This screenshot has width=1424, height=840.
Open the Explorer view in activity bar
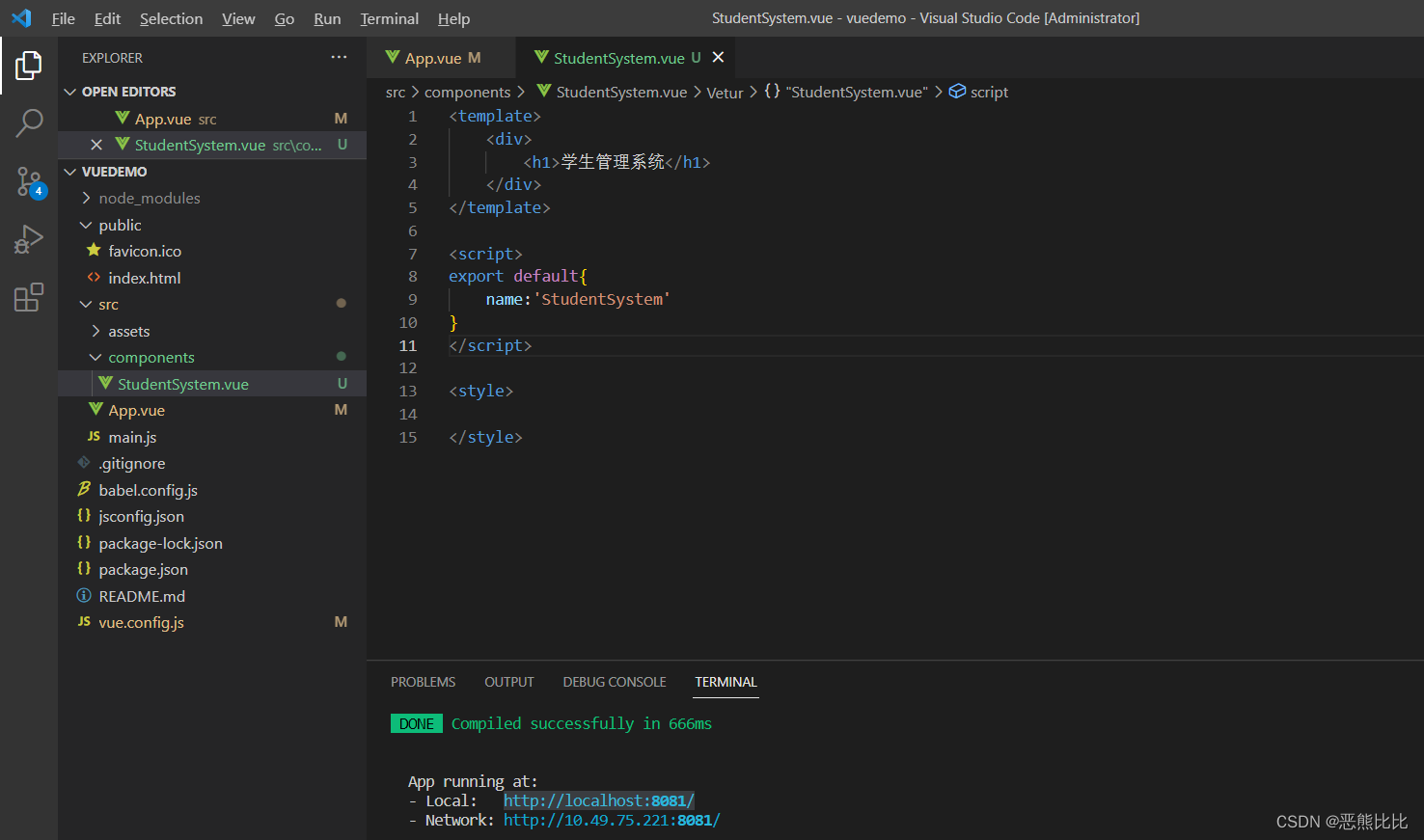(29, 66)
